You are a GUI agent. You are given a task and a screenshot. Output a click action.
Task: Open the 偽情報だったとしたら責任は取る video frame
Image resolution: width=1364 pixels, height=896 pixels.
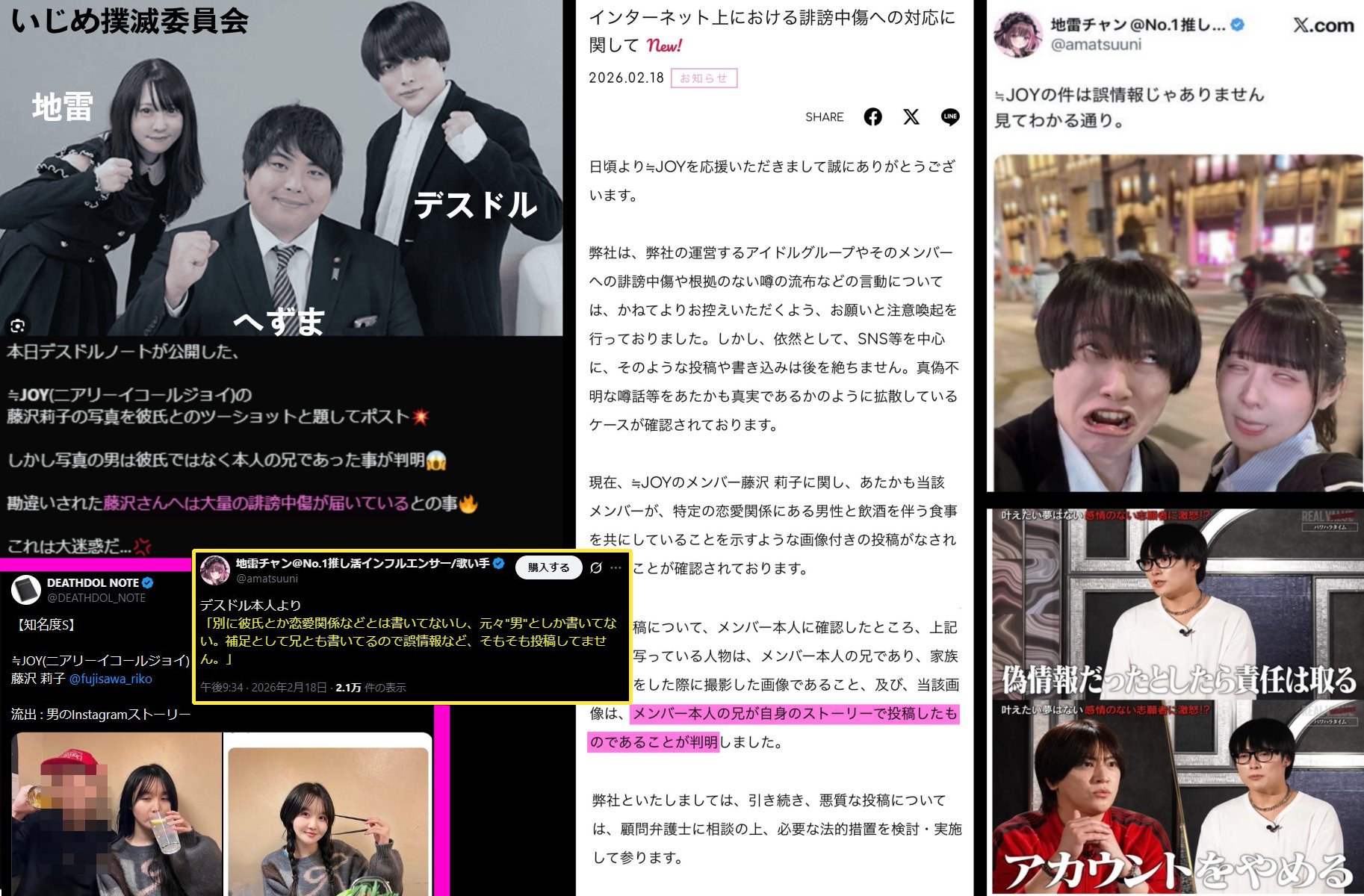pos(1177,605)
